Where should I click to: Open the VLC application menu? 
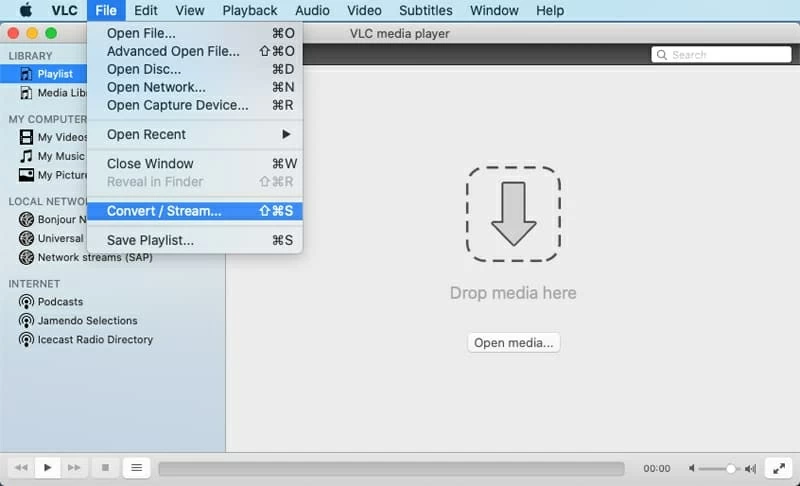click(64, 10)
